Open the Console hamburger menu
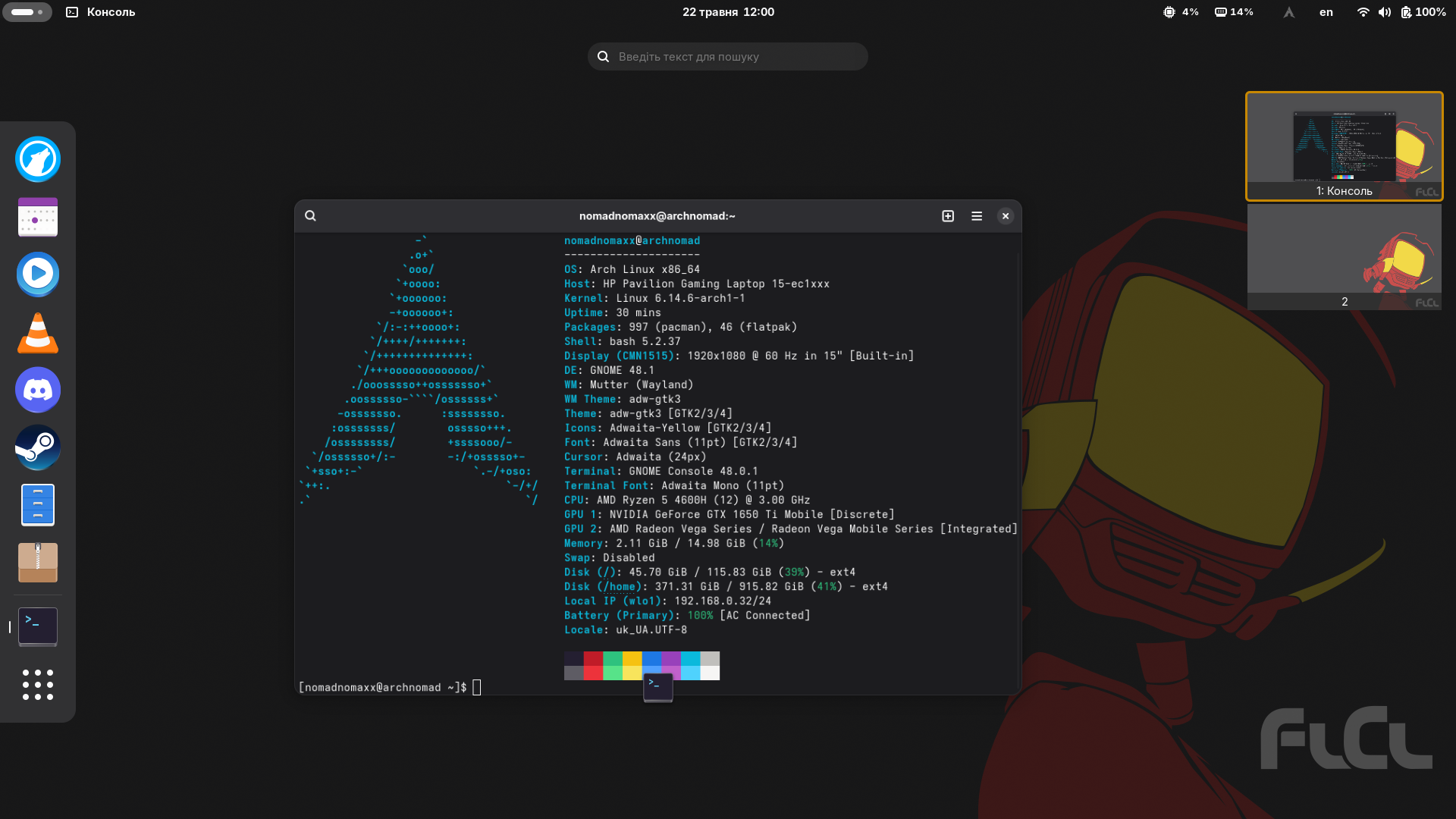This screenshot has width=1456, height=819. [x=977, y=216]
